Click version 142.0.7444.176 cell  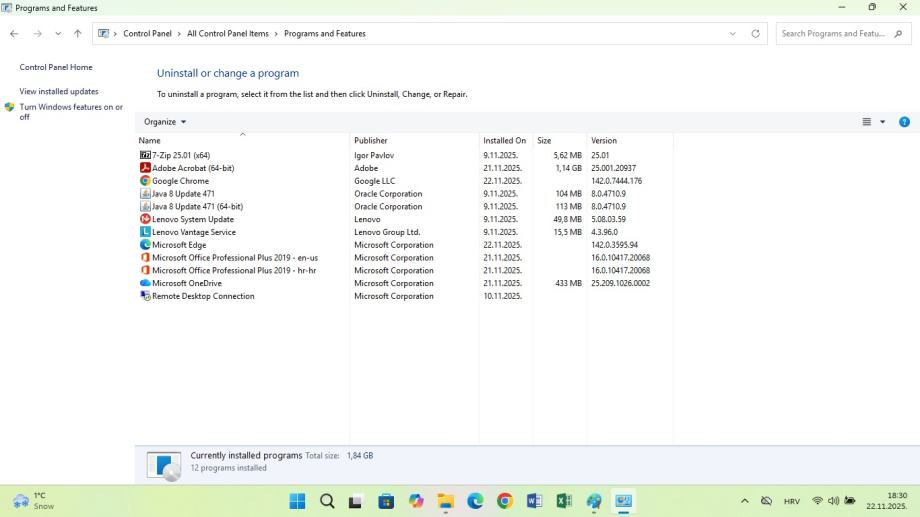(x=616, y=181)
